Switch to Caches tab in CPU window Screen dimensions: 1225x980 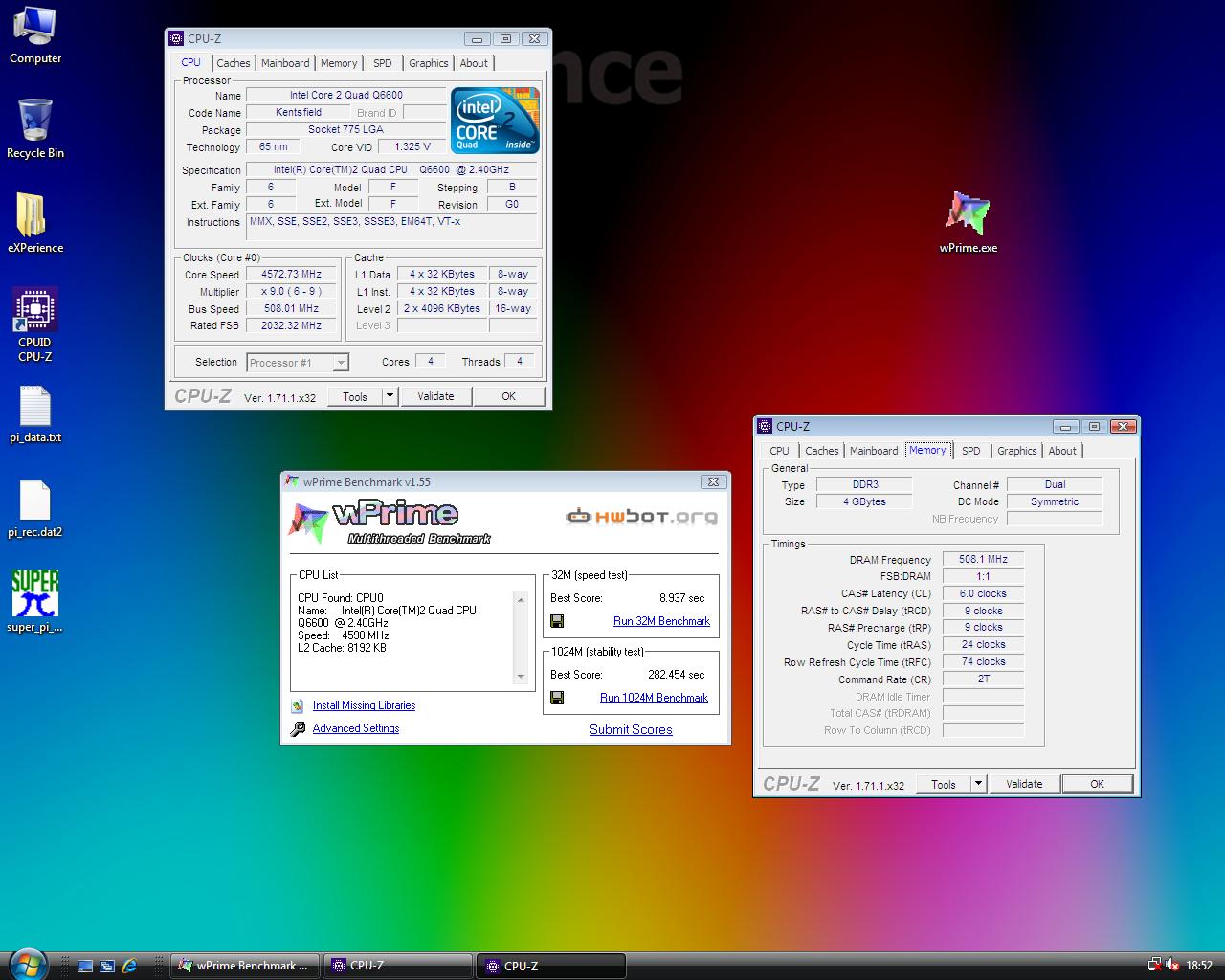pyautogui.click(x=233, y=63)
